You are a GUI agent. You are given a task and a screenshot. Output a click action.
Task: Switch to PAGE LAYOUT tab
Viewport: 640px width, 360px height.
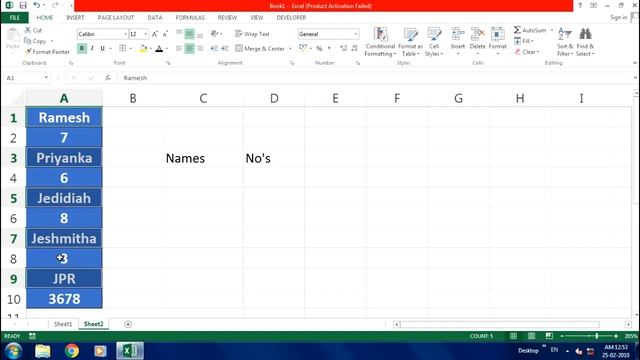pos(116,18)
